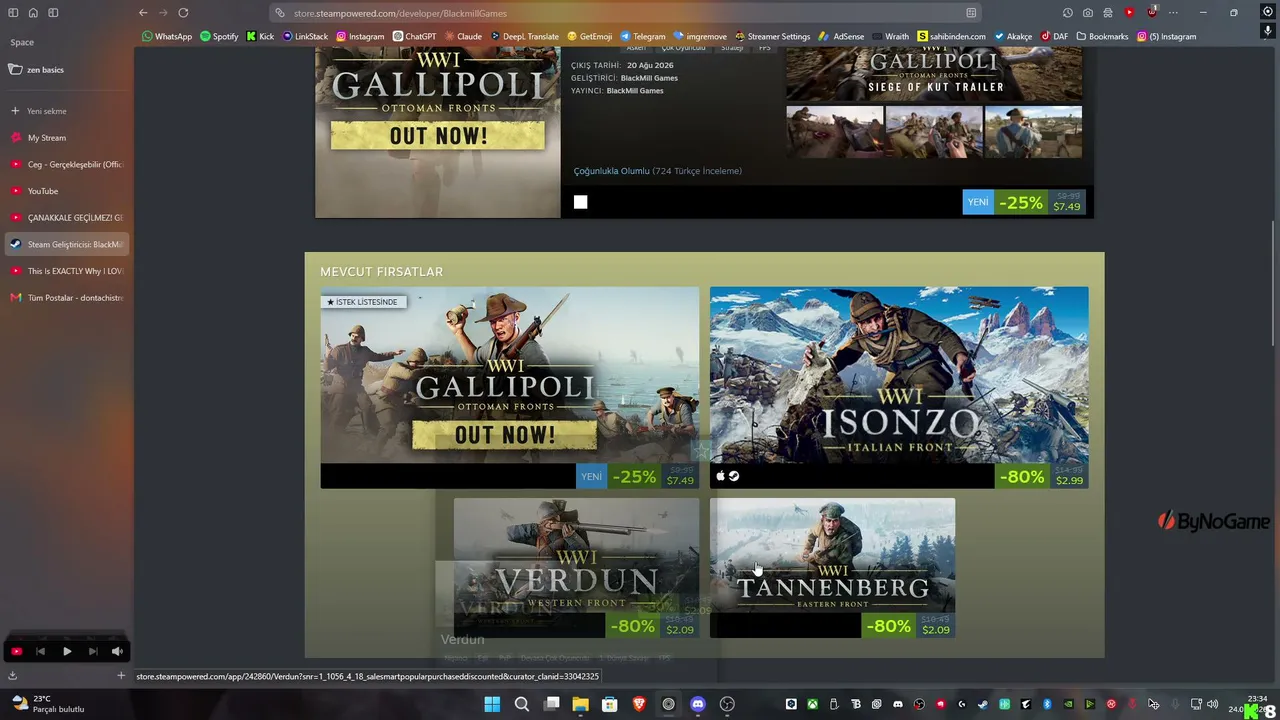1280x720 pixels.
Task: Switch to the Tüm Postalar mail tab
Action: [67, 297]
